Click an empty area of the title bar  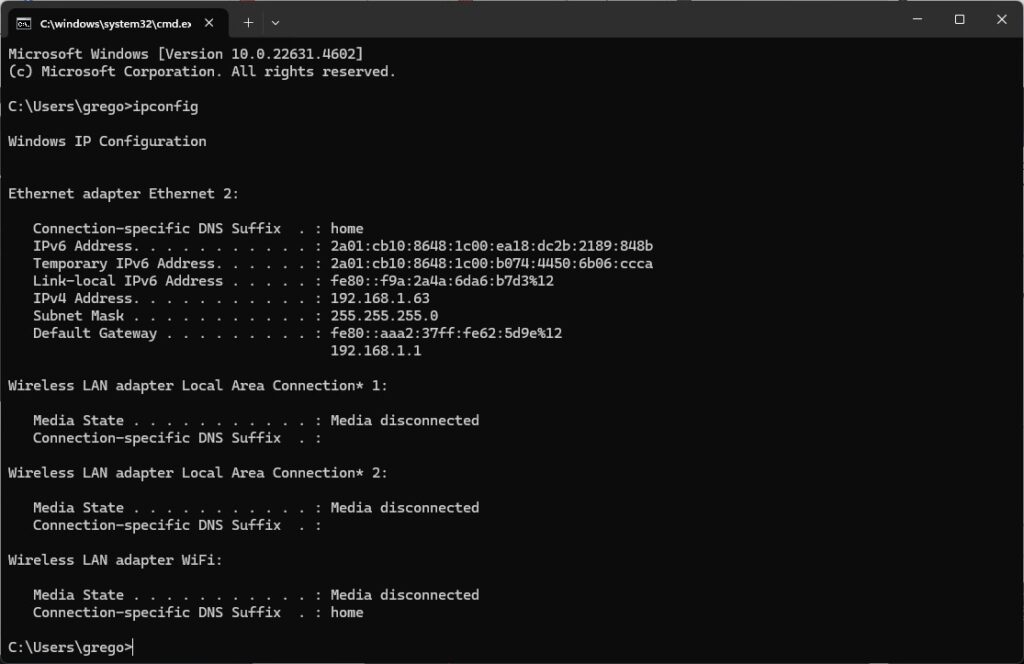[x=600, y=19]
